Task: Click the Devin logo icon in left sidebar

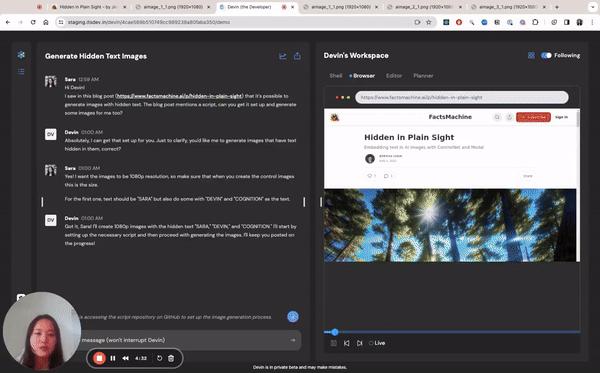Action: click(21, 55)
